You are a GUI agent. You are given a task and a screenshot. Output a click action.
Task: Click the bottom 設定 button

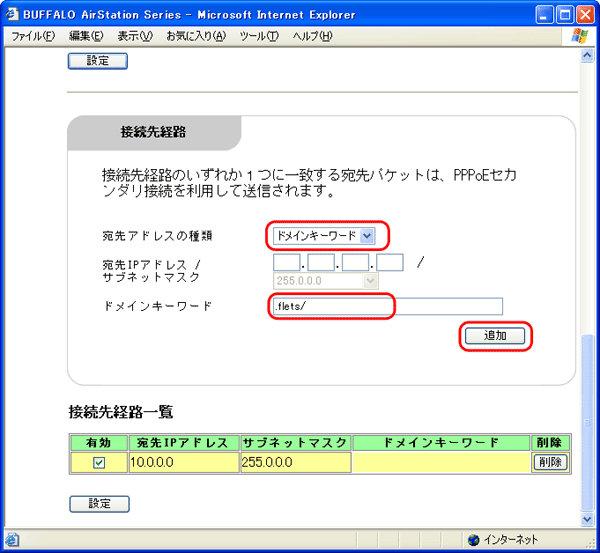point(99,504)
